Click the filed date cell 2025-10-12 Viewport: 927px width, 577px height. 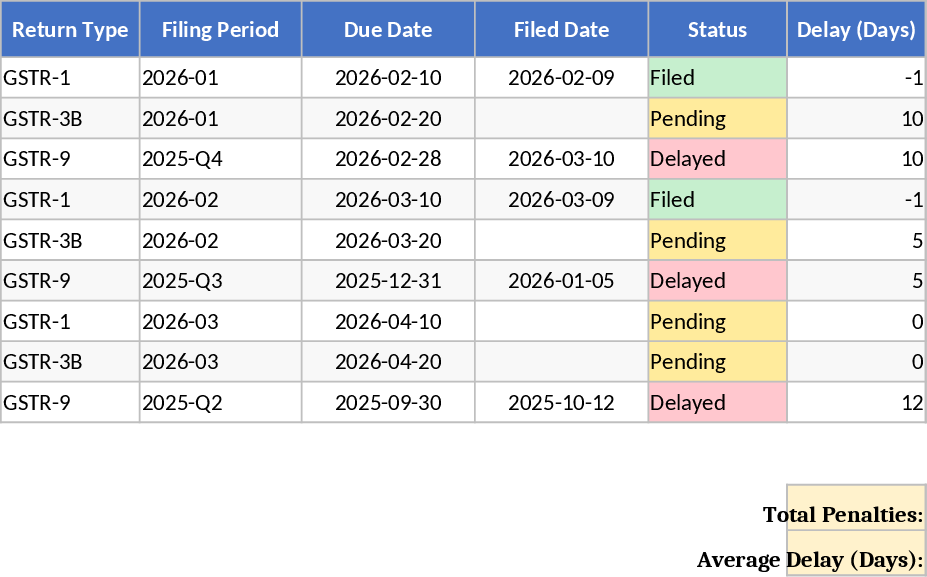pos(561,403)
